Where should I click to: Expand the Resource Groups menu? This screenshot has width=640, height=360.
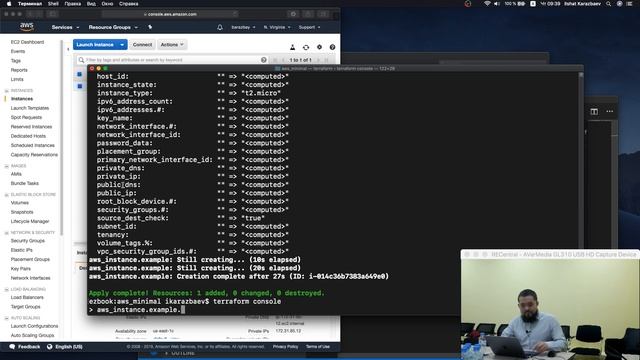113,27
